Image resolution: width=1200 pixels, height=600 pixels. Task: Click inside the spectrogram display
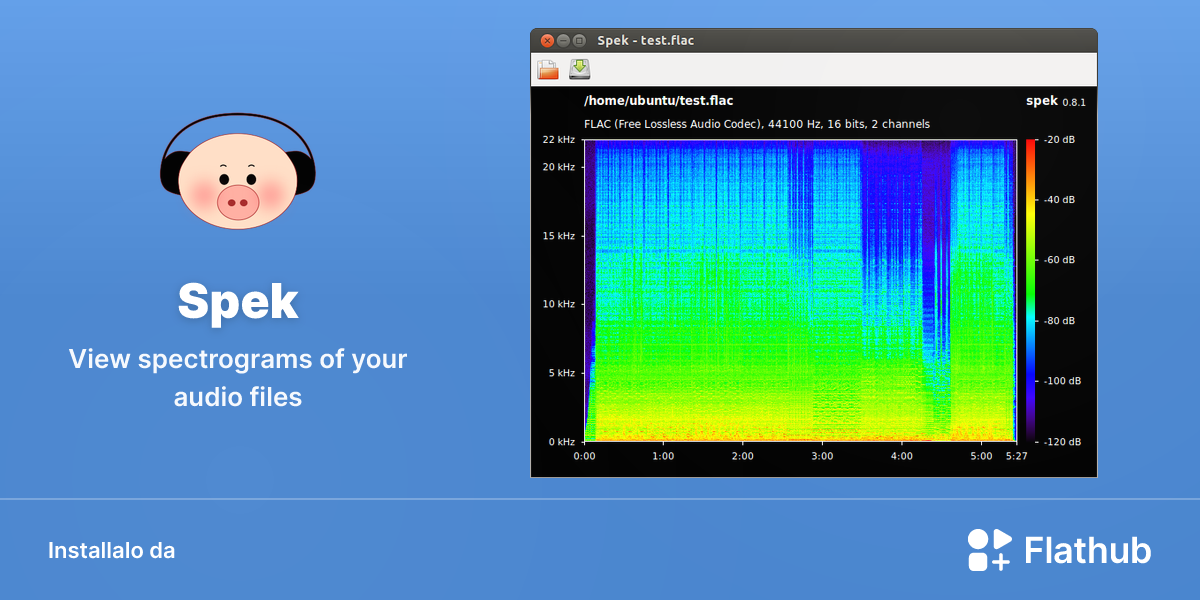coord(800,290)
